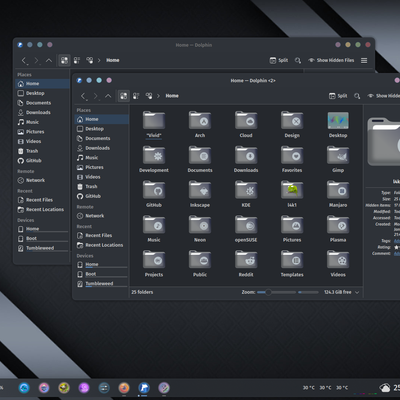Select the Plasma folder icon
This screenshot has height=400, width=400.
[338, 225]
